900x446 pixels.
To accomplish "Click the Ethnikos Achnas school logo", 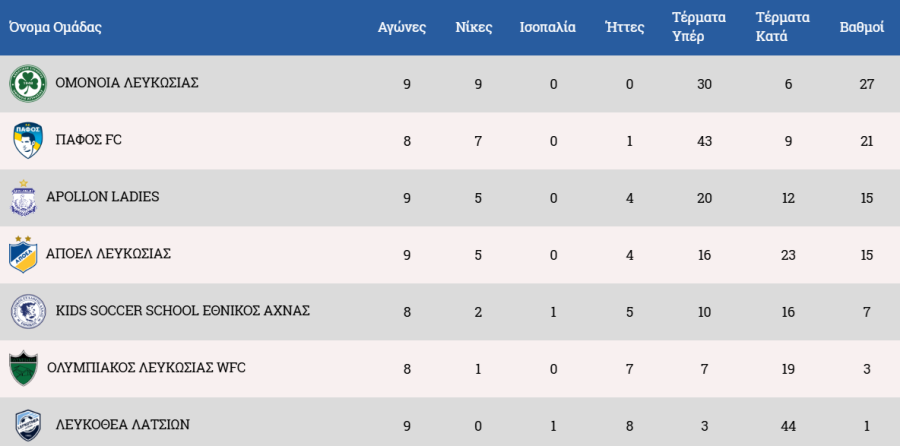I will 27,312.
